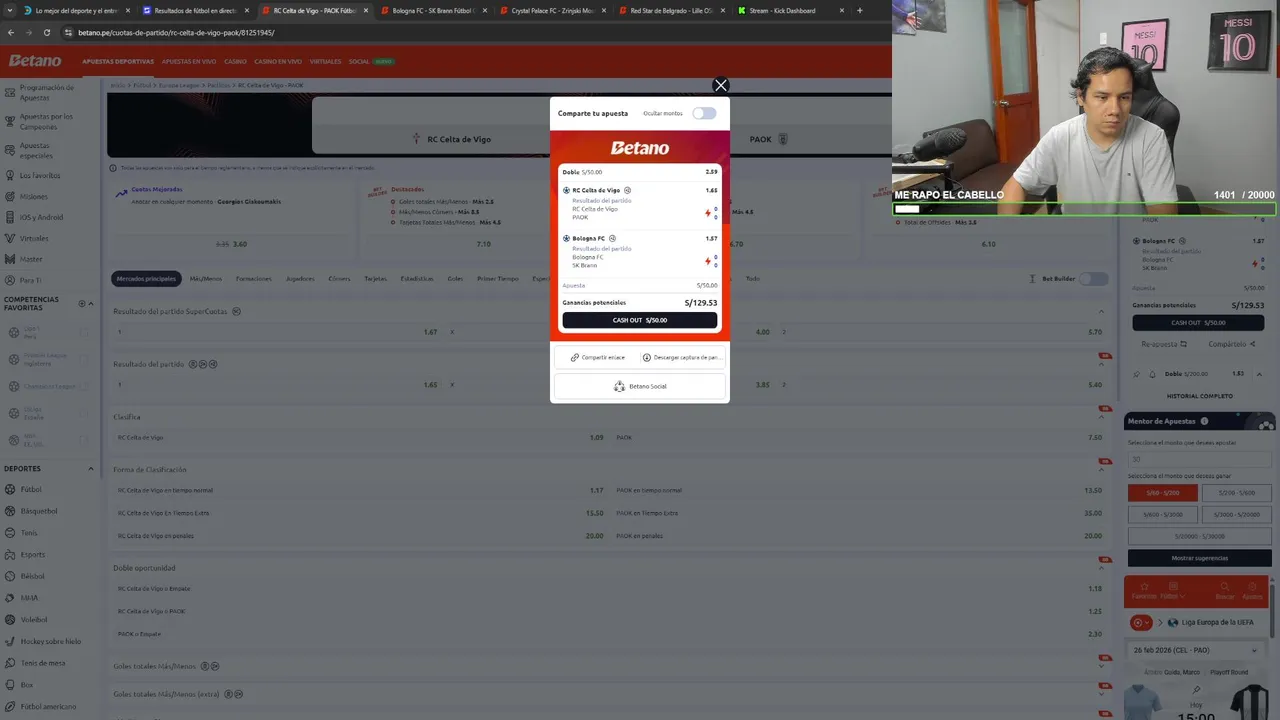The image size is (1280, 720).
Task: Click the Re-apuesta button in bet panel
Action: (1164, 344)
